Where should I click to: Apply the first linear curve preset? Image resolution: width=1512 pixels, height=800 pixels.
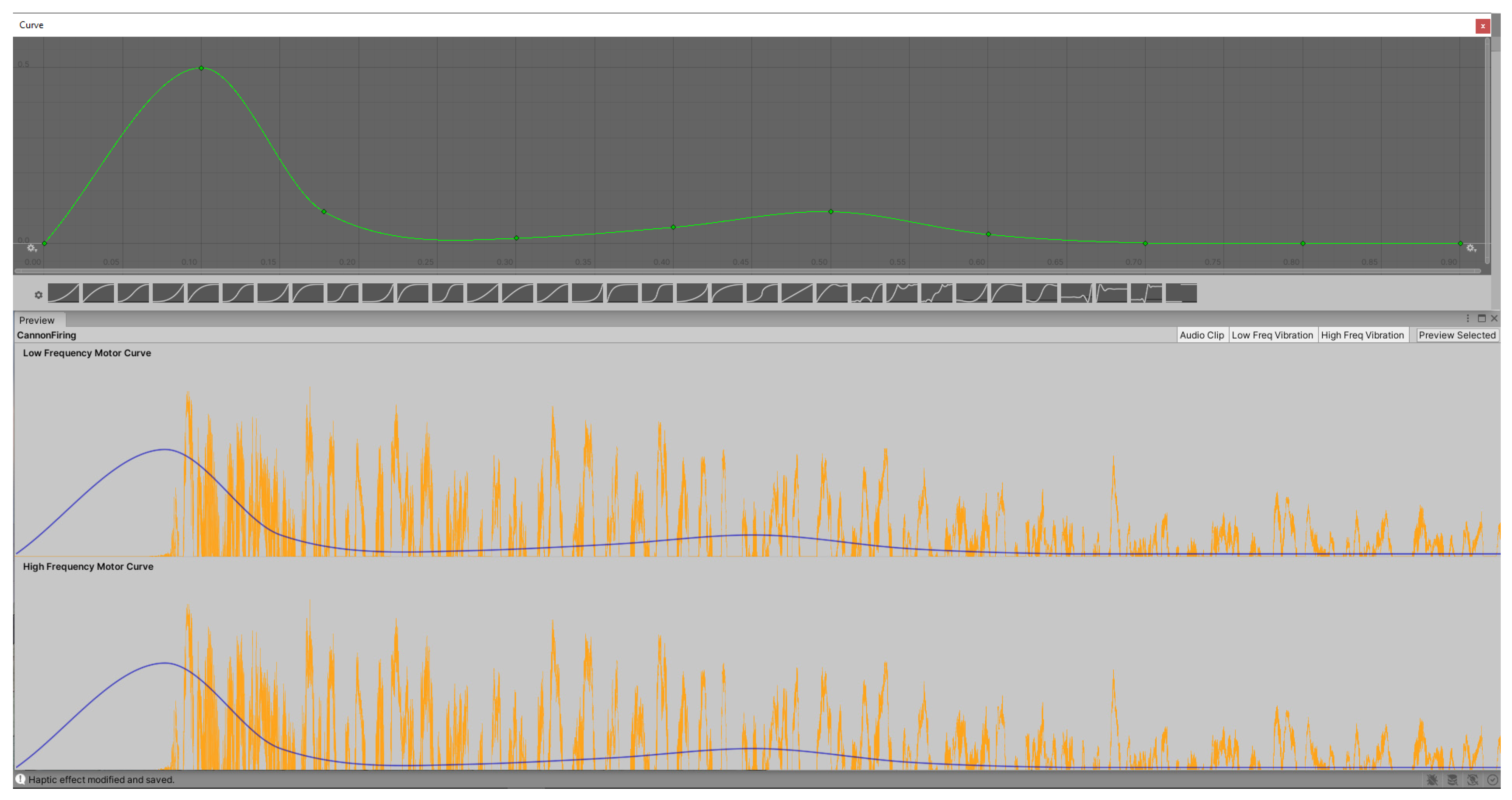click(63, 293)
